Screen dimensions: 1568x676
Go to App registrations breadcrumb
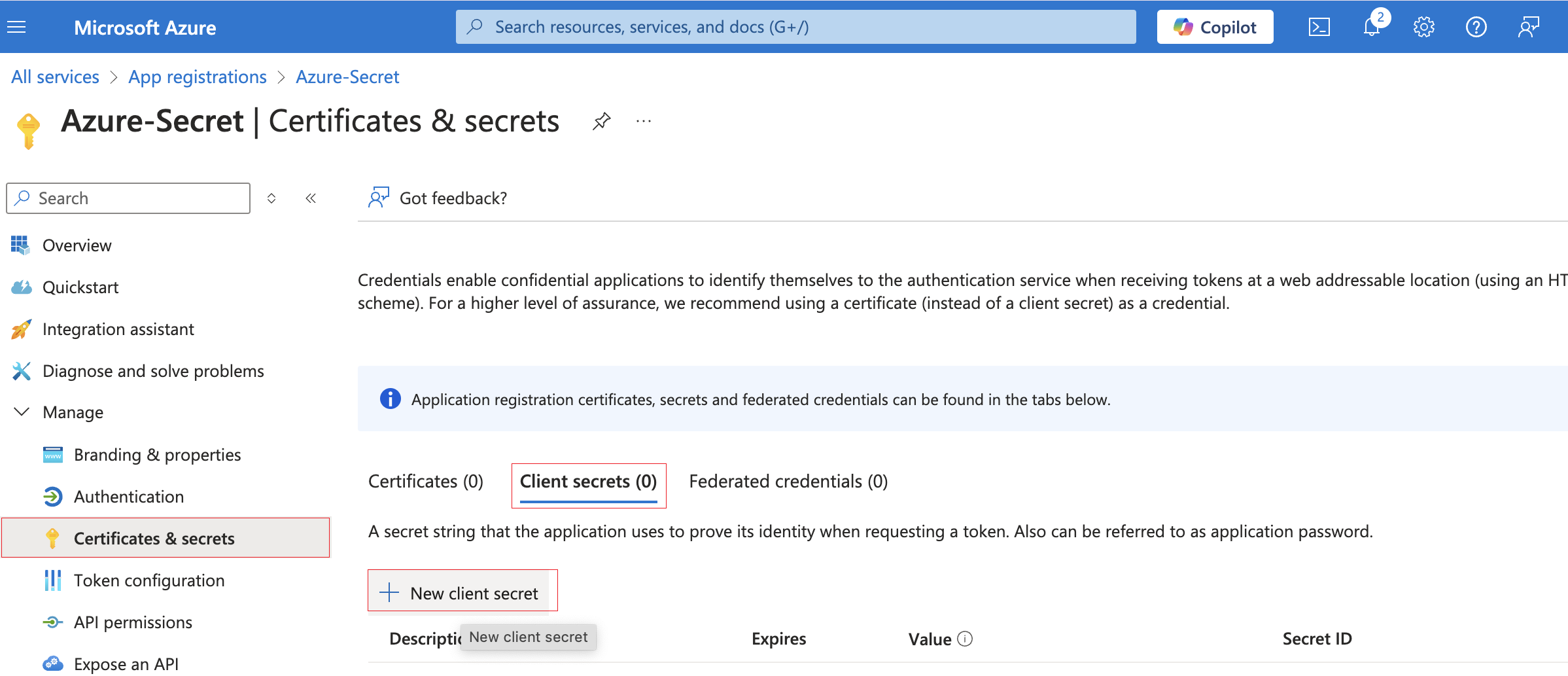[x=198, y=77]
